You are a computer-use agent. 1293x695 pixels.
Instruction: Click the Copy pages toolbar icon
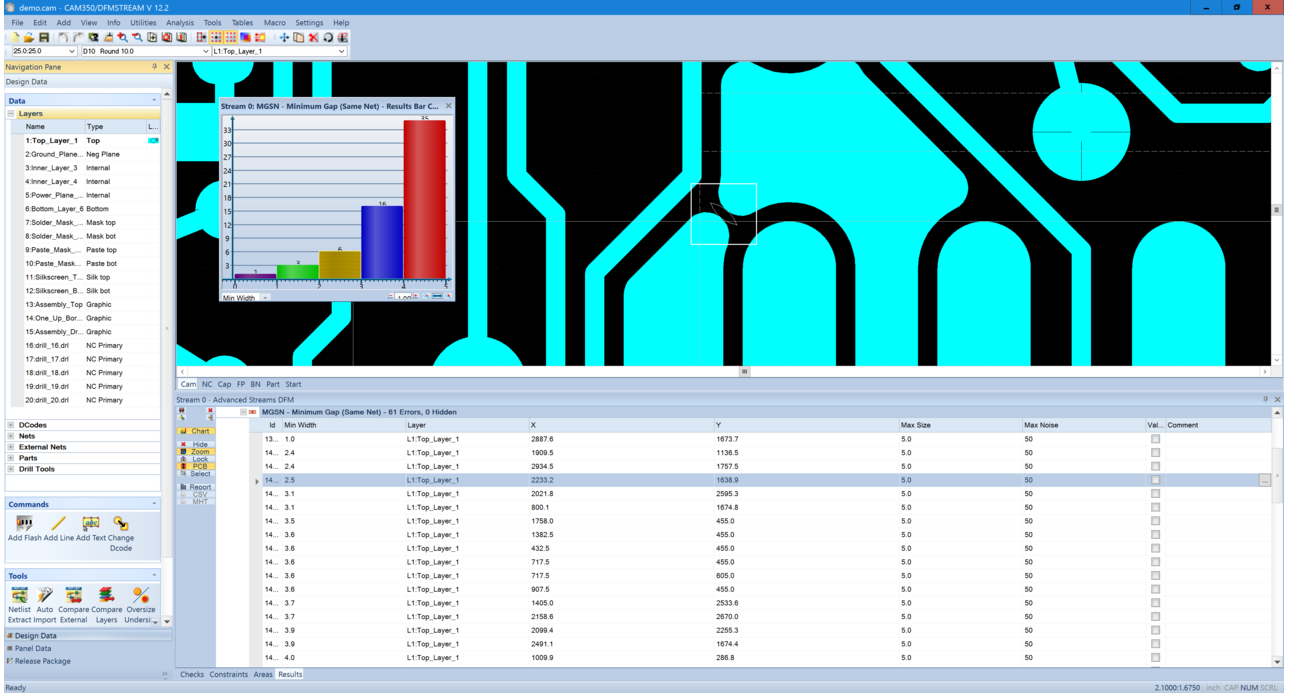point(299,37)
